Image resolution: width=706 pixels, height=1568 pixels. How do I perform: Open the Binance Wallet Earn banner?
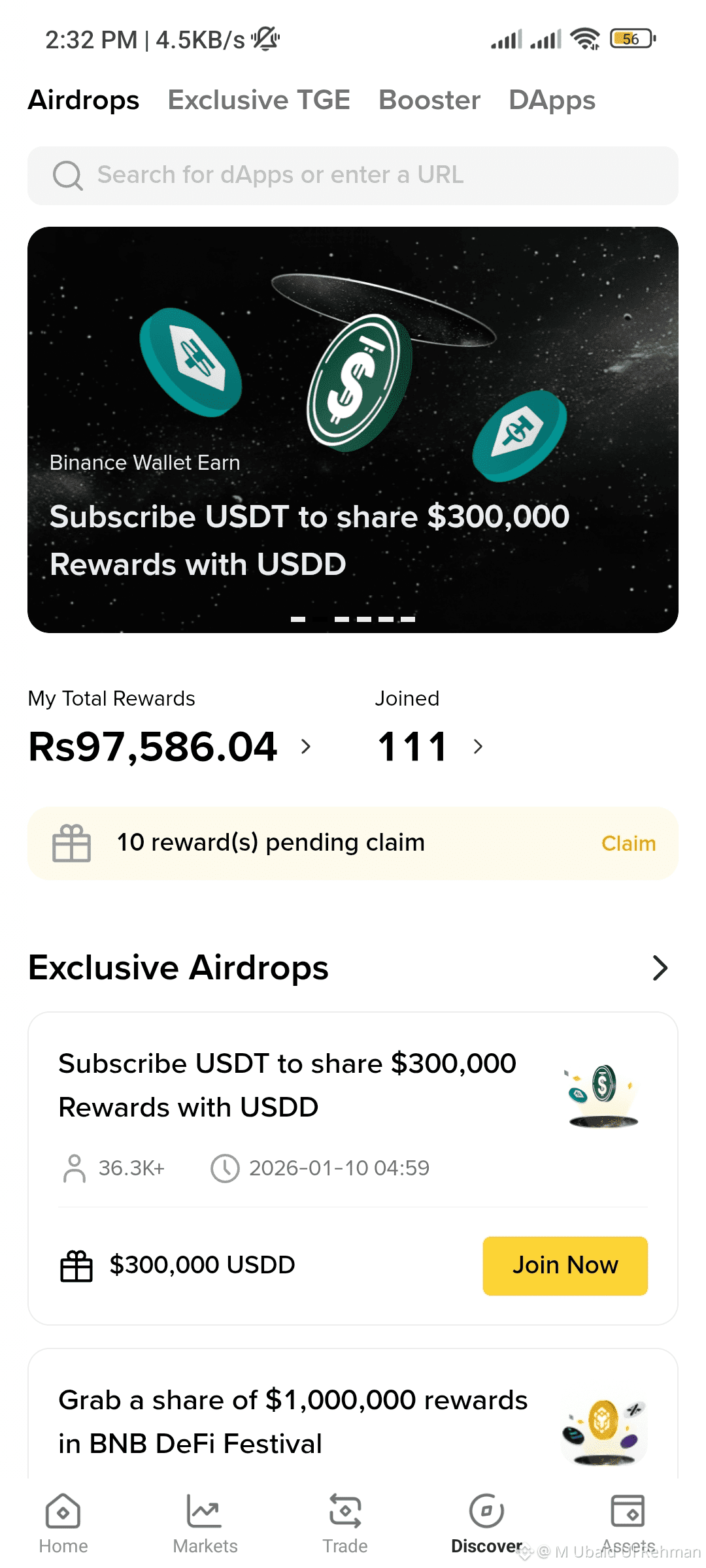click(353, 430)
